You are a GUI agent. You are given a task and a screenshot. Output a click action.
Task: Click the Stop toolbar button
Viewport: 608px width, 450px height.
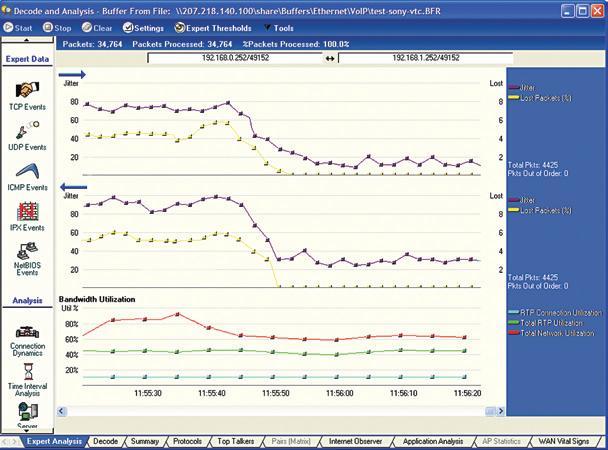pyautogui.click(x=57, y=28)
